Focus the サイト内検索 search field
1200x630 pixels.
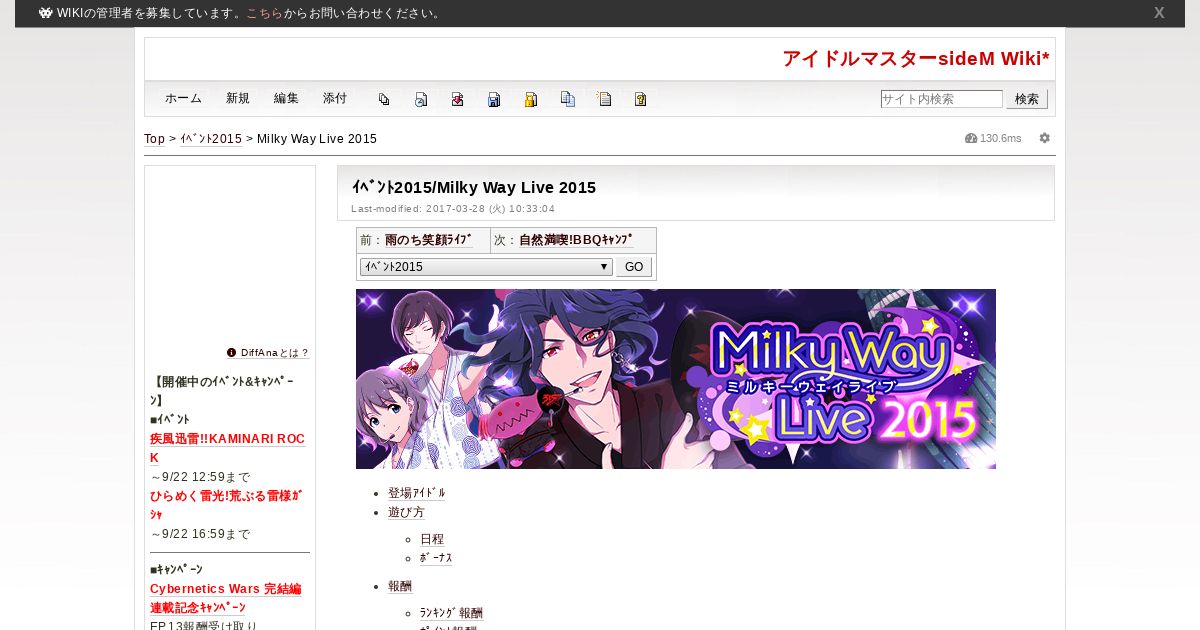941,99
